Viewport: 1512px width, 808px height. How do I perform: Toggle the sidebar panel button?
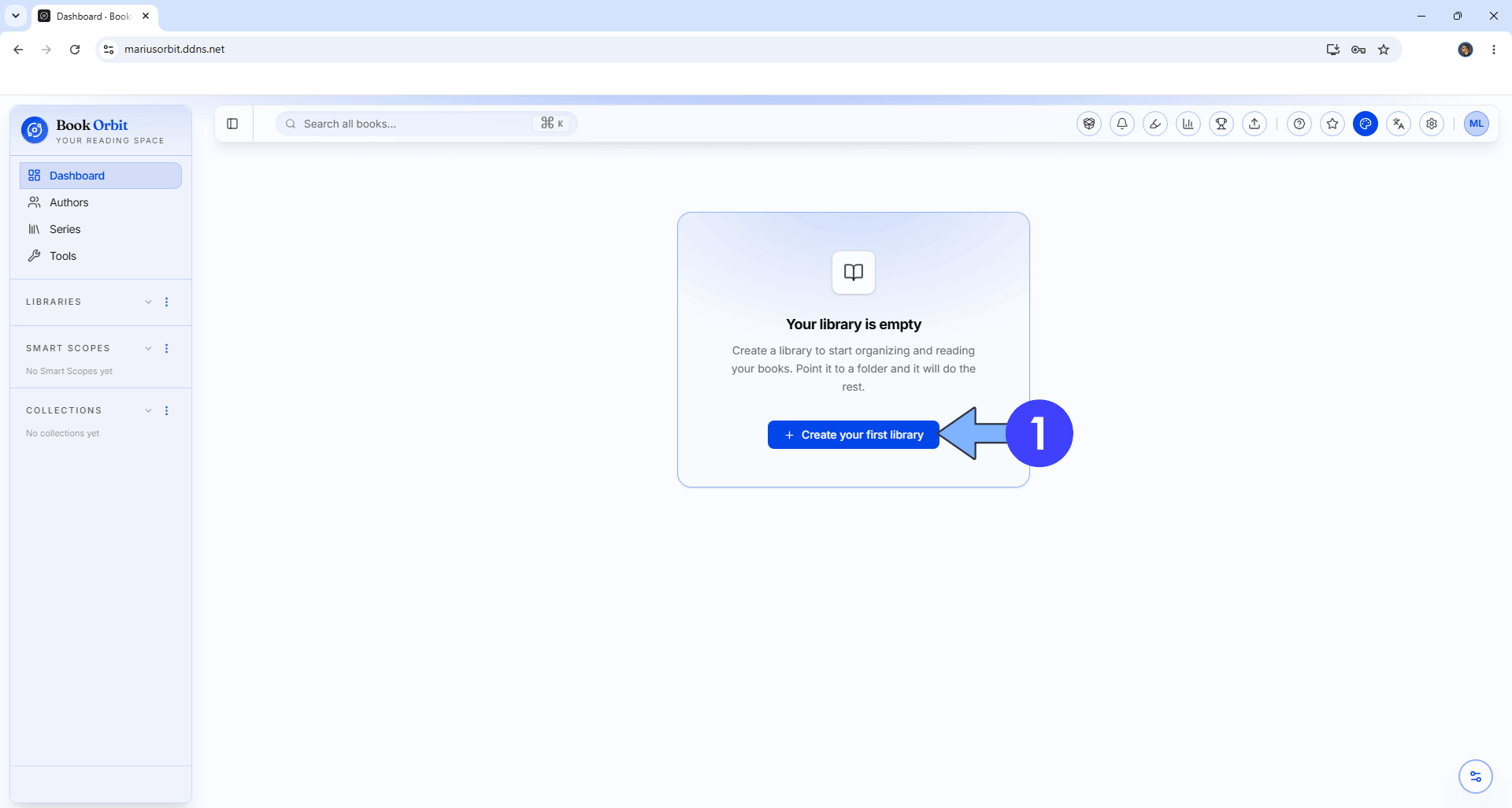click(x=232, y=124)
